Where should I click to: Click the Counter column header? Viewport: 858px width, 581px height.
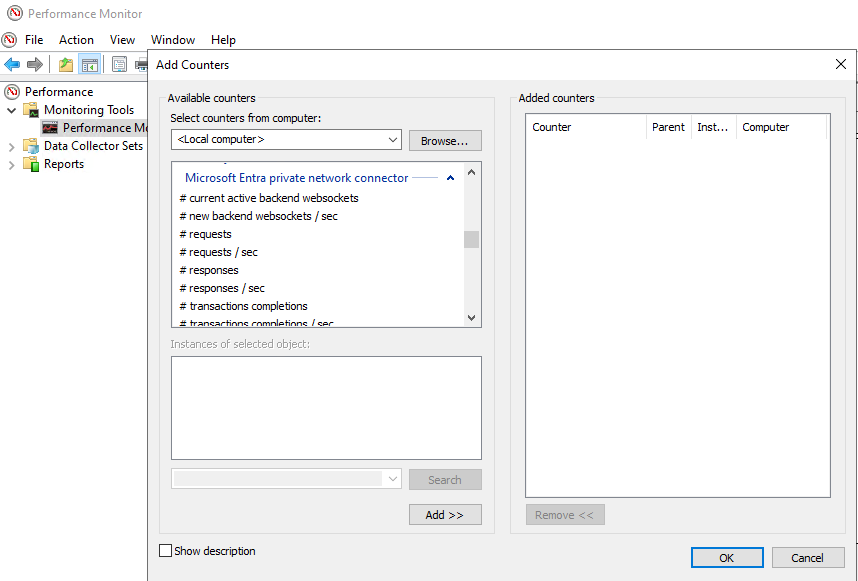(586, 127)
